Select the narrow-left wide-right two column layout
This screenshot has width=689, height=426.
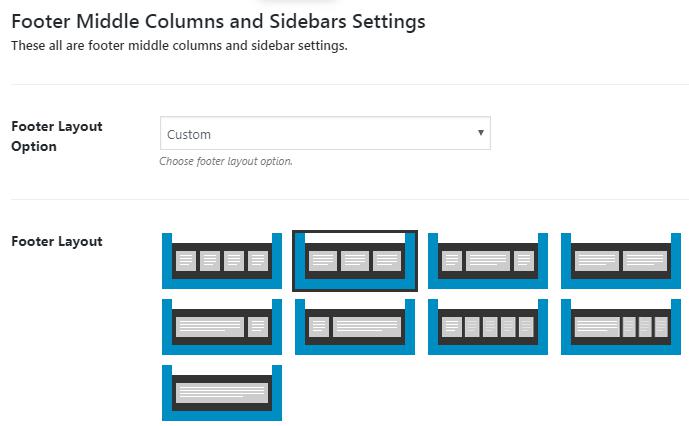pyautogui.click(x=355, y=326)
